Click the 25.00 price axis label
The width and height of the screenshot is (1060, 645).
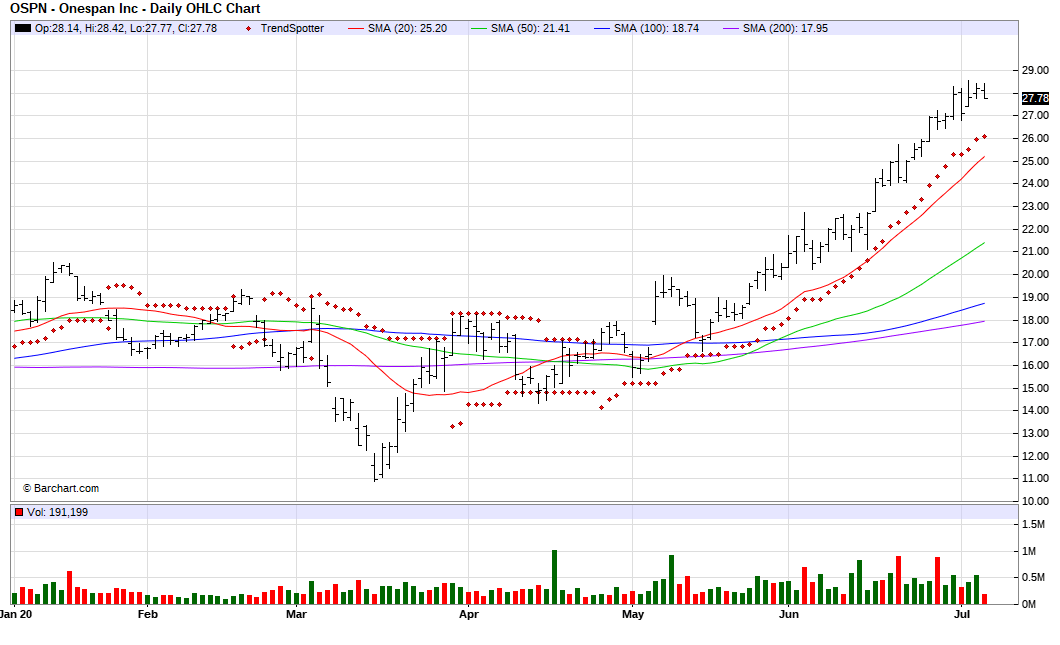point(1035,161)
